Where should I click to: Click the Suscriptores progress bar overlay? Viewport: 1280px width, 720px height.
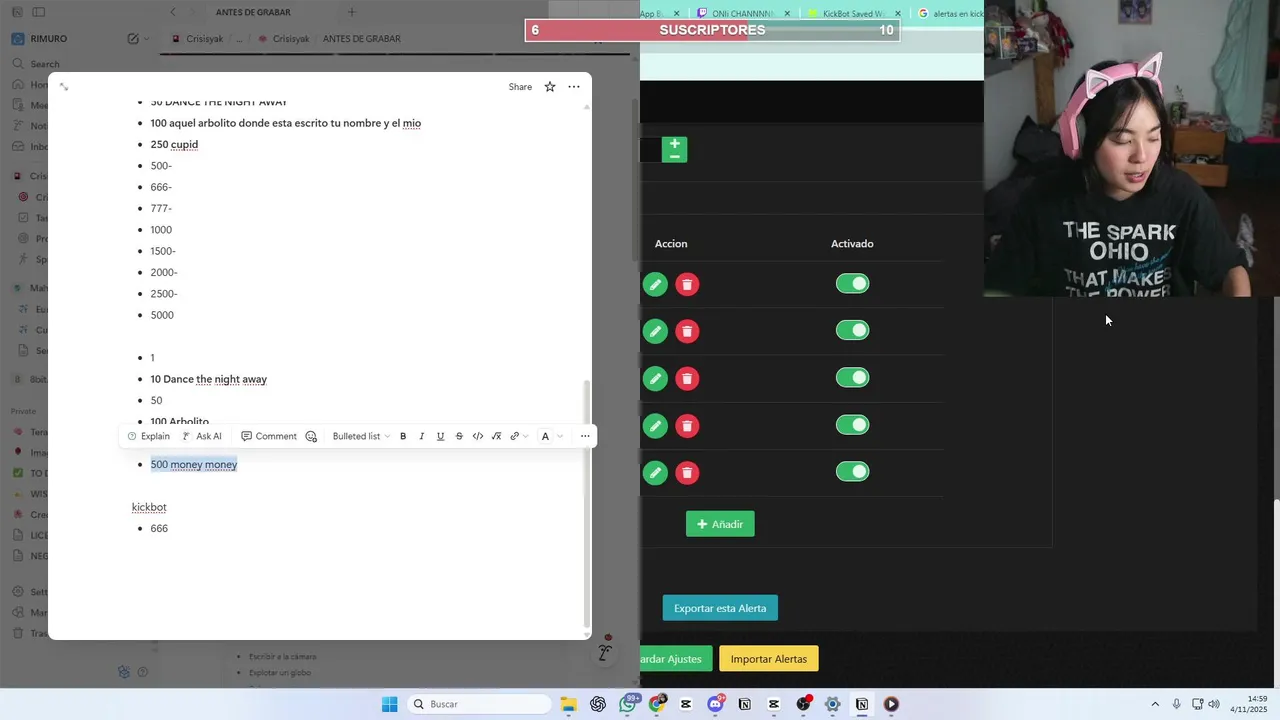click(712, 30)
